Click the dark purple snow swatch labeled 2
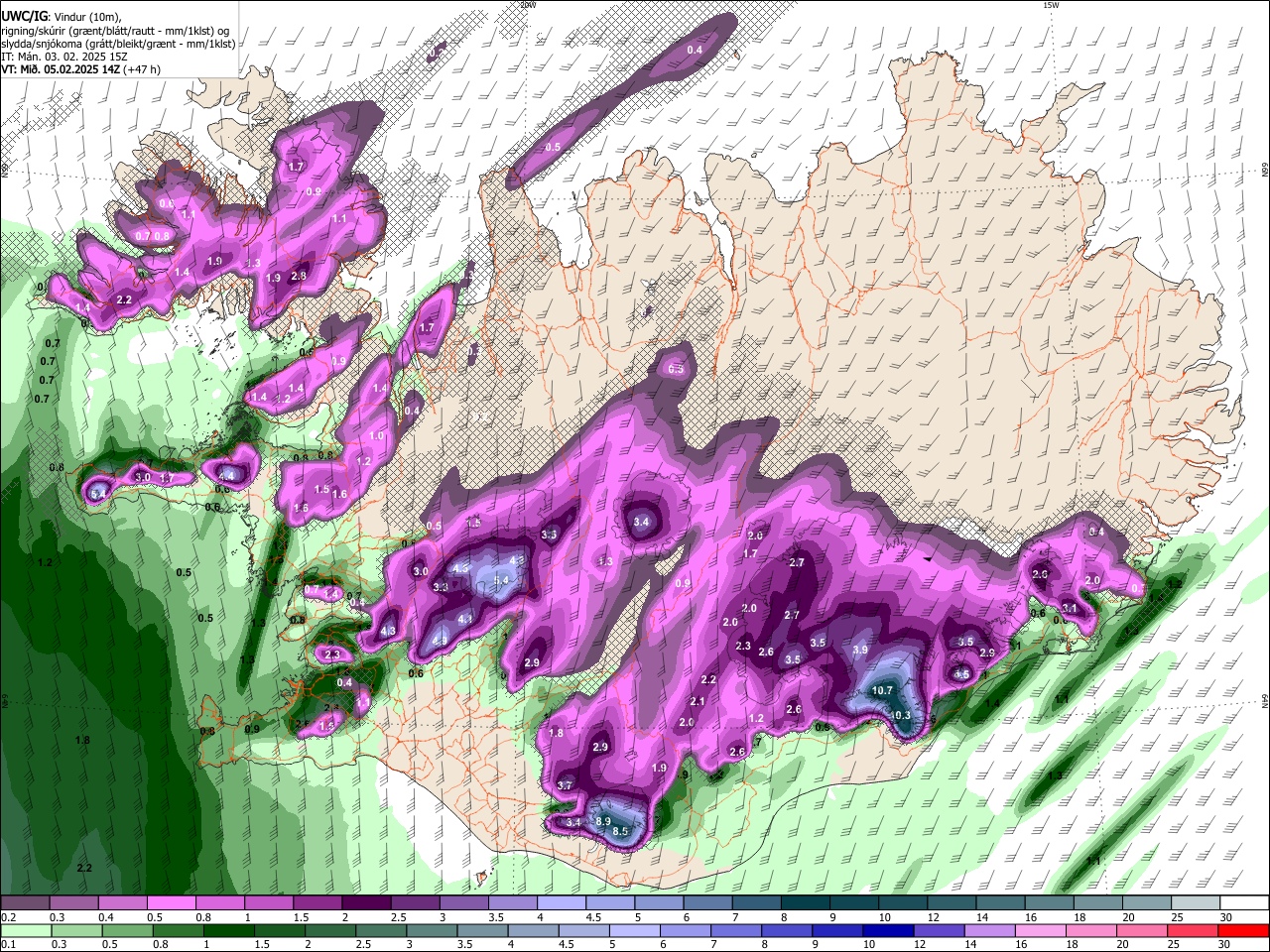 [x=365, y=903]
